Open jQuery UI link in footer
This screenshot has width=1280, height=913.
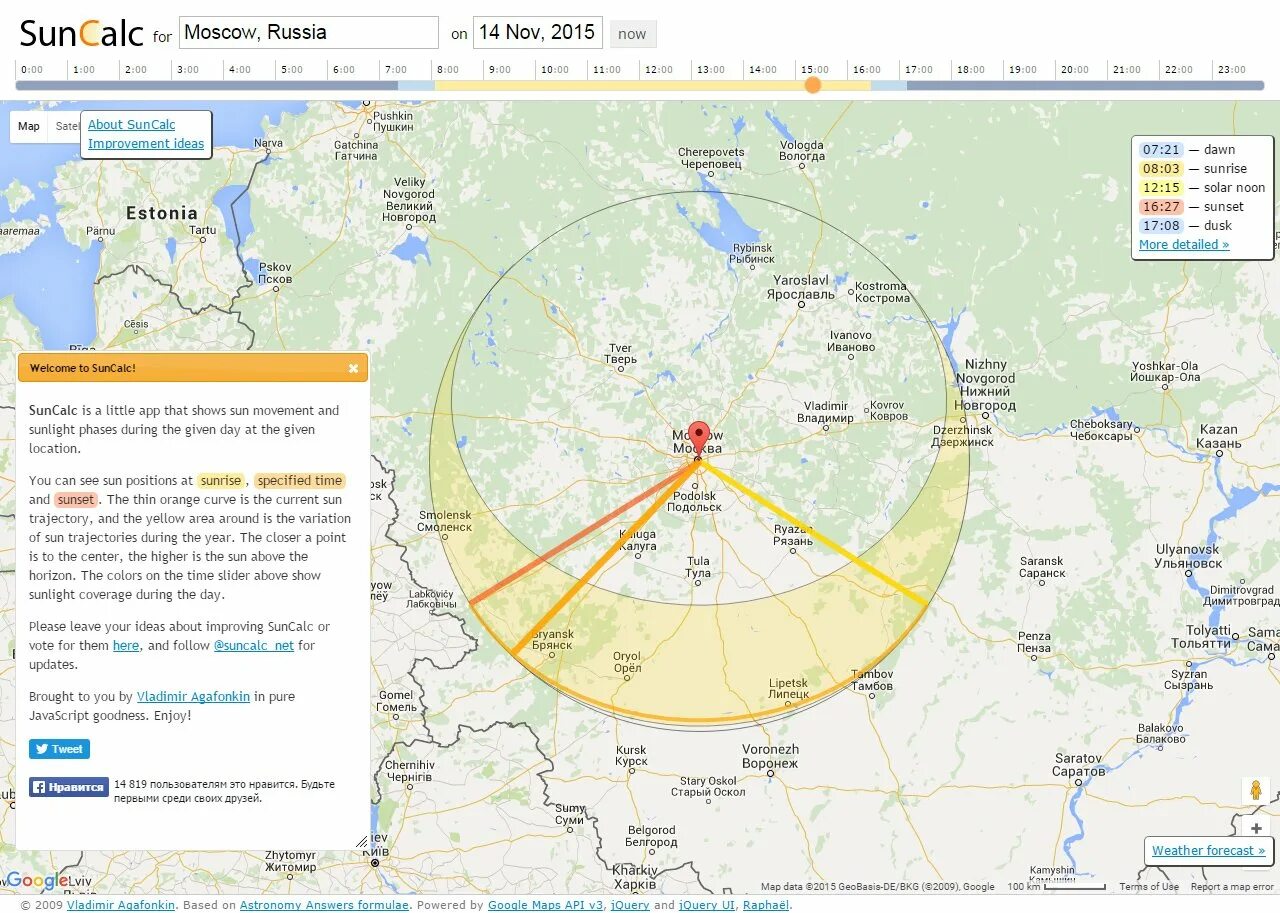tap(707, 905)
